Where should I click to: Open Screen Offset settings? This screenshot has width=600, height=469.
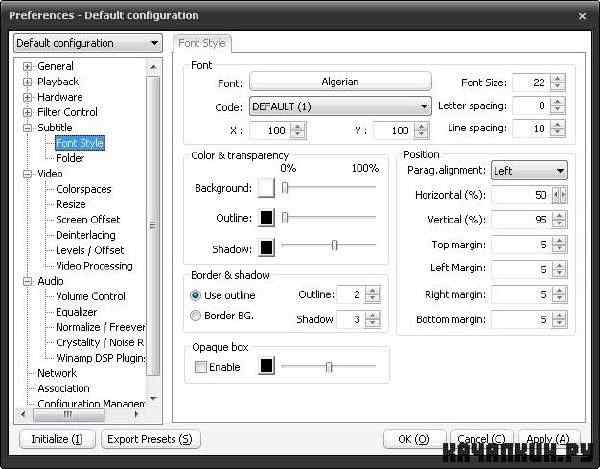pyautogui.click(x=88, y=220)
